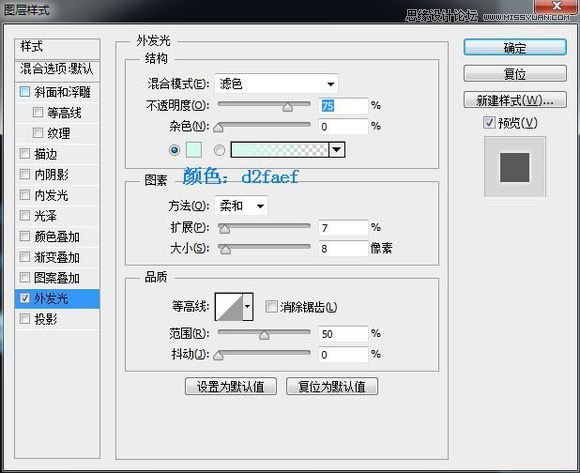The width and height of the screenshot is (580, 473).
Task: Click 复位为默认值 button
Action: (x=332, y=386)
